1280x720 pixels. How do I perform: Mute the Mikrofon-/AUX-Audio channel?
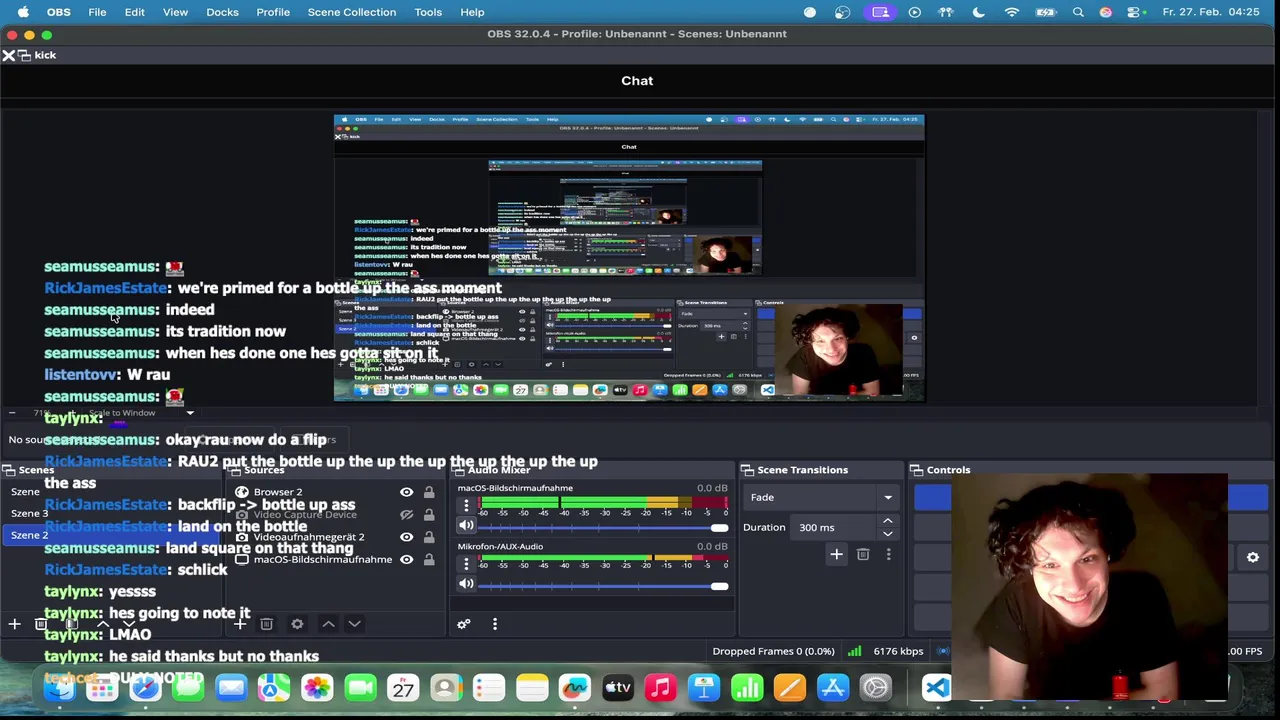pyautogui.click(x=466, y=584)
